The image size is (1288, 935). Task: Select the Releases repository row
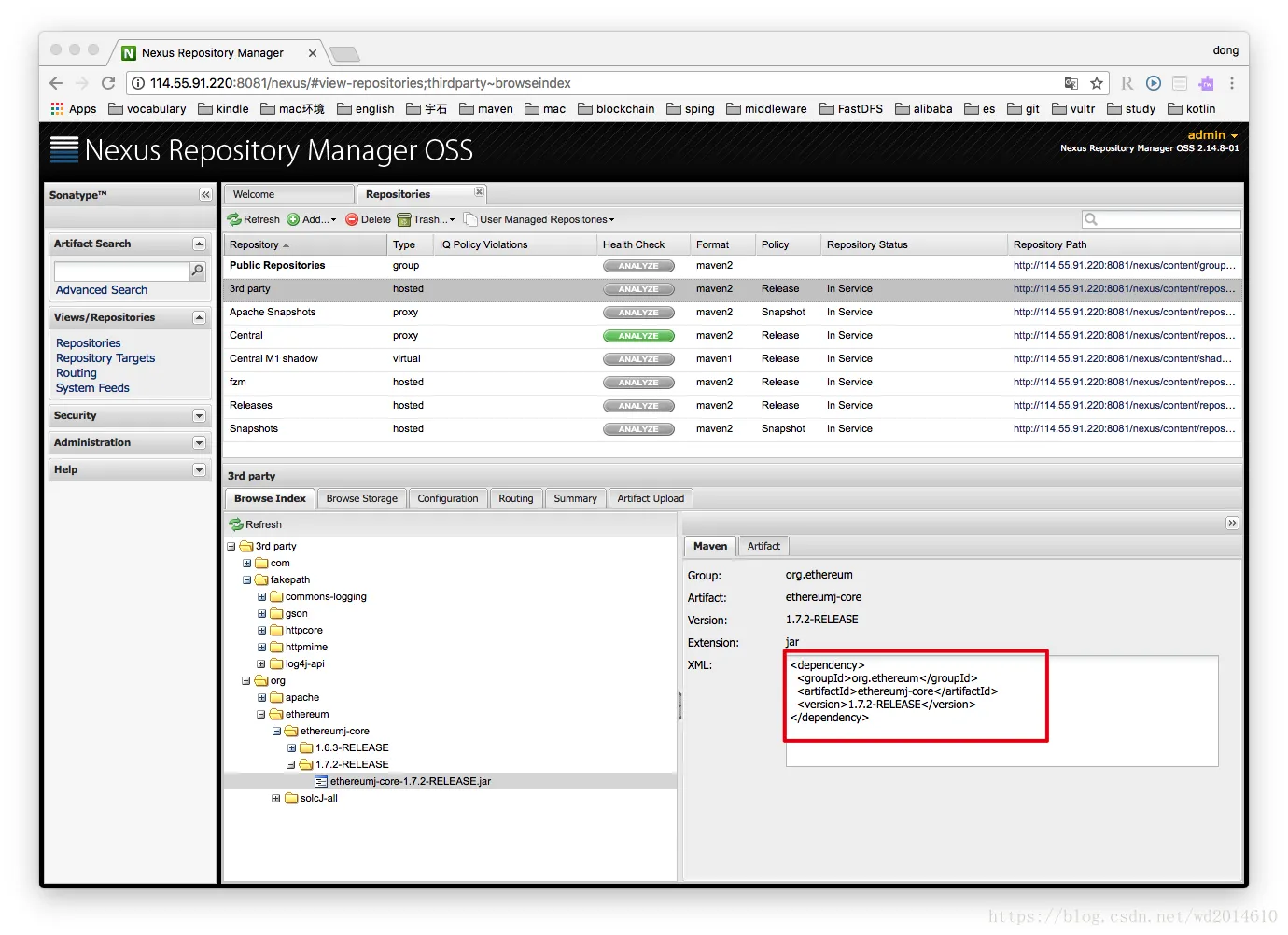tap(733, 406)
